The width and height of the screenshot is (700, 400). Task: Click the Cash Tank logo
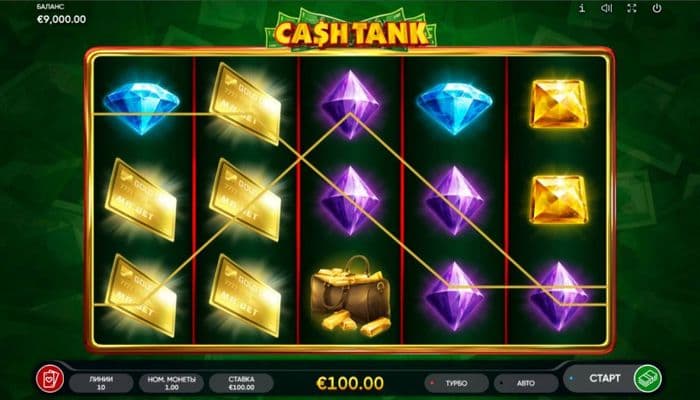click(351, 31)
